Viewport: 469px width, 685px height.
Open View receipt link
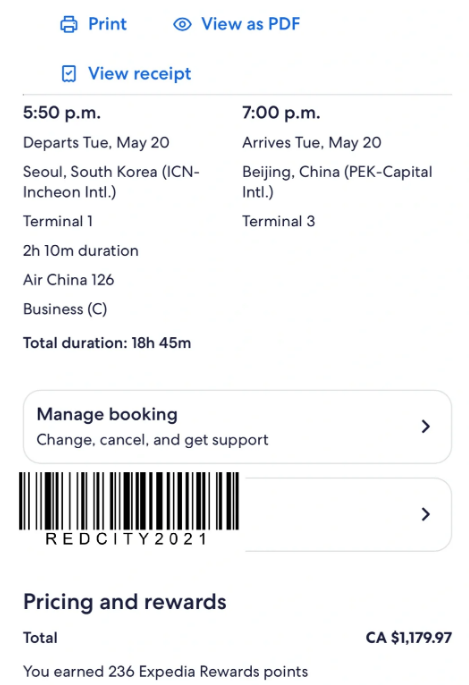(x=140, y=74)
